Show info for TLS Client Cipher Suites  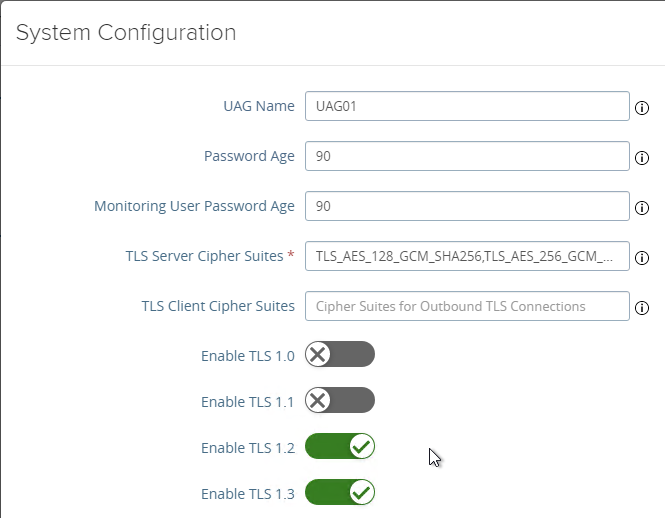[x=642, y=307]
